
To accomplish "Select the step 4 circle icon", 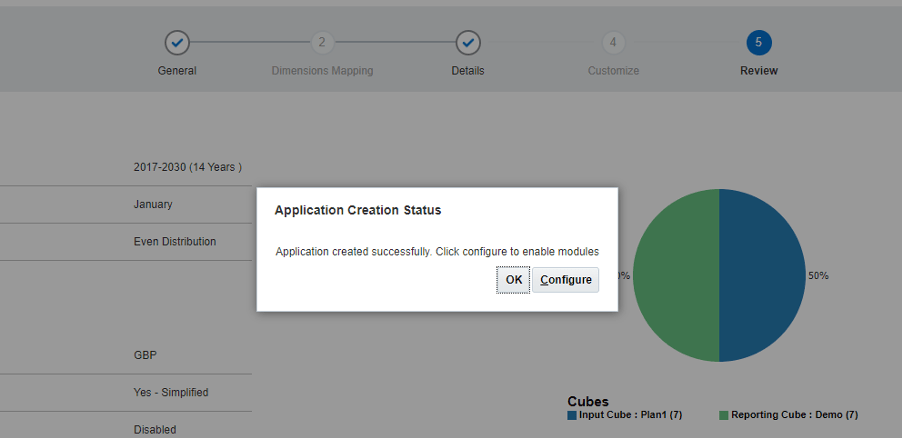I will pyautogui.click(x=613, y=43).
